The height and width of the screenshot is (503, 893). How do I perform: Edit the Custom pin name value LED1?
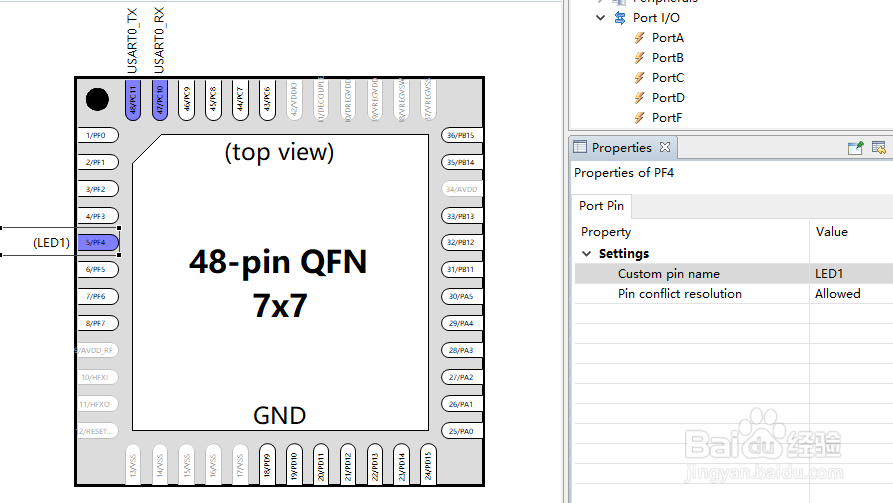pos(851,273)
